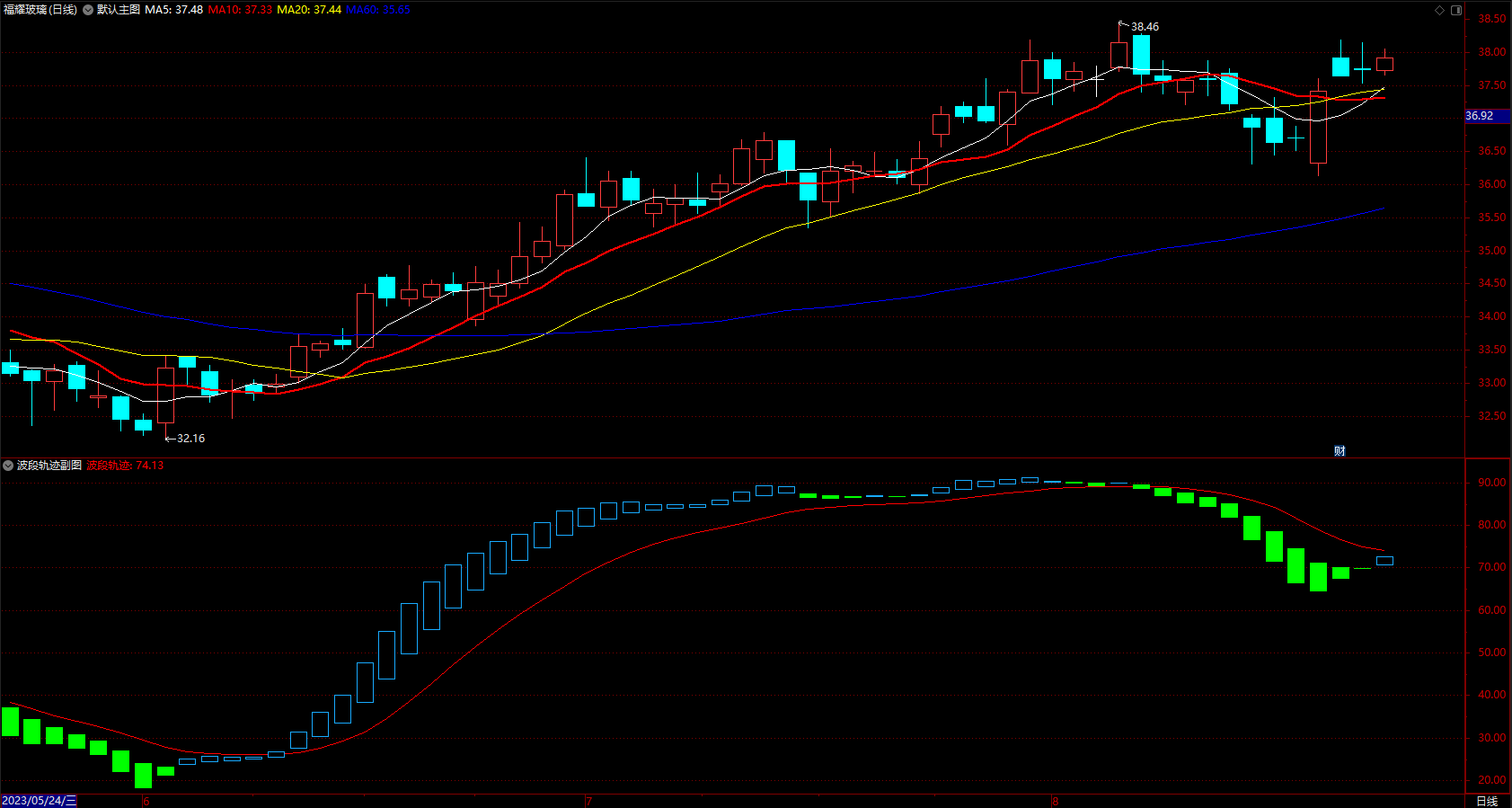The width and height of the screenshot is (1512, 808).
Task: Click the 50.00 sub-chart axis label
Action: tap(1492, 653)
